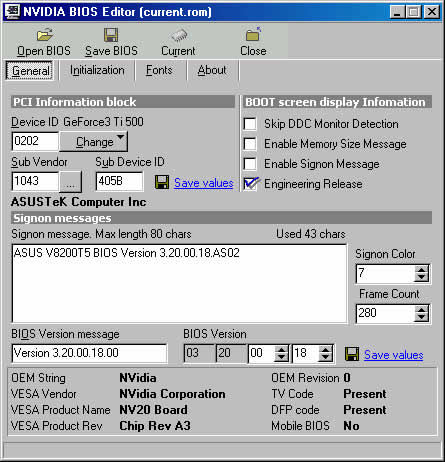Open the Initialization tab
Screen dimensions: 445x462
[x=97, y=70]
